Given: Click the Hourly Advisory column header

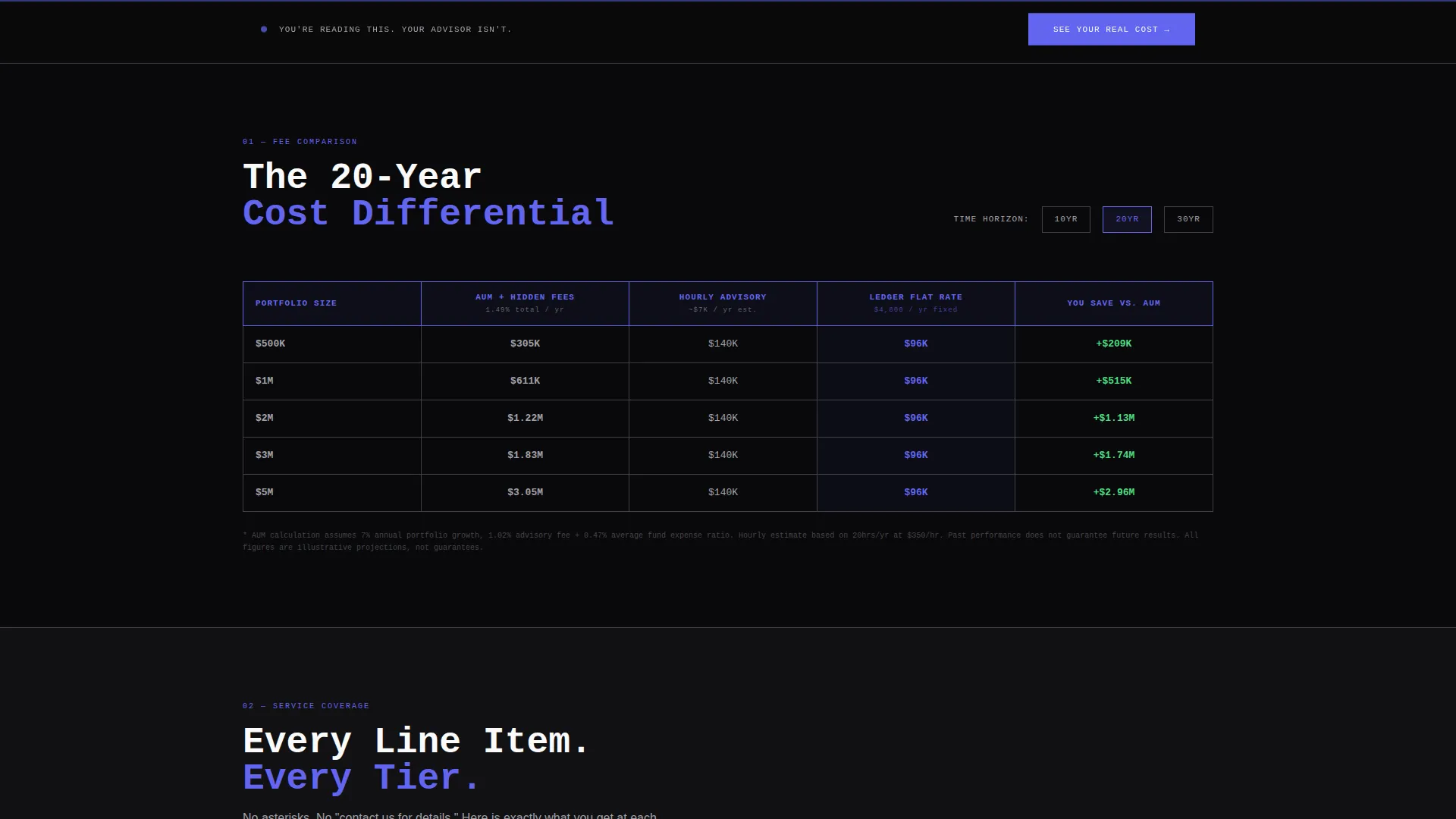Looking at the screenshot, I should click(723, 303).
